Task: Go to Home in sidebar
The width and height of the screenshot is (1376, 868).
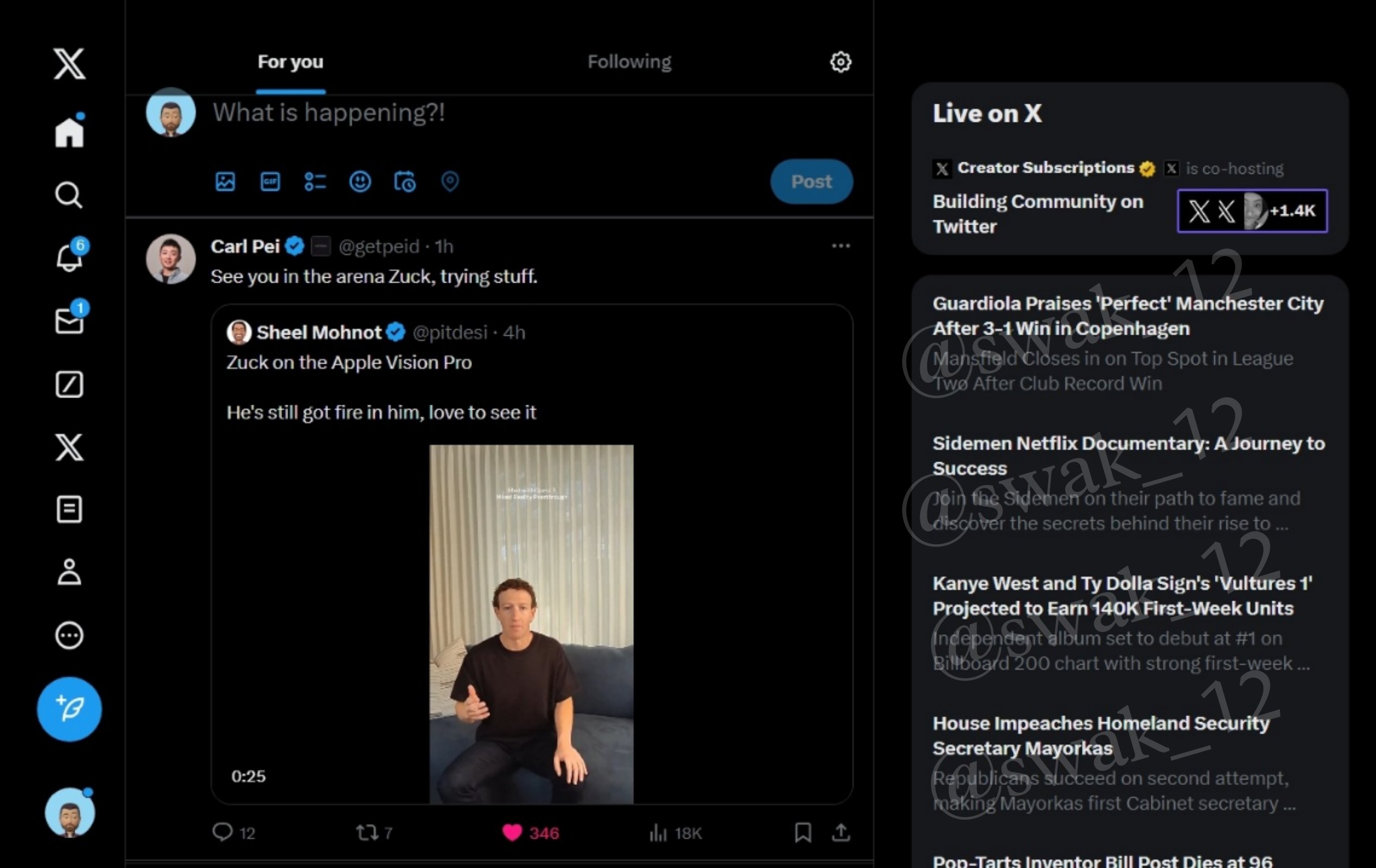Action: pos(69,131)
